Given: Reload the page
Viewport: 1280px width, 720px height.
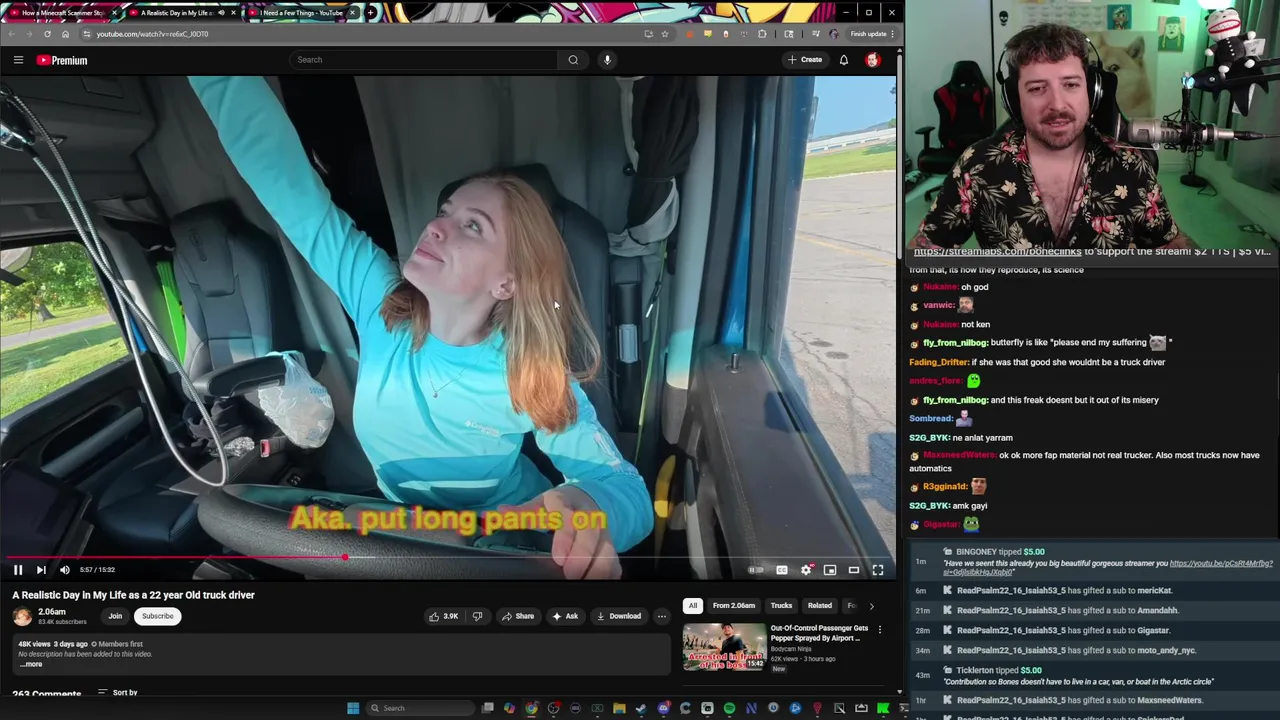Looking at the screenshot, I should 47,34.
